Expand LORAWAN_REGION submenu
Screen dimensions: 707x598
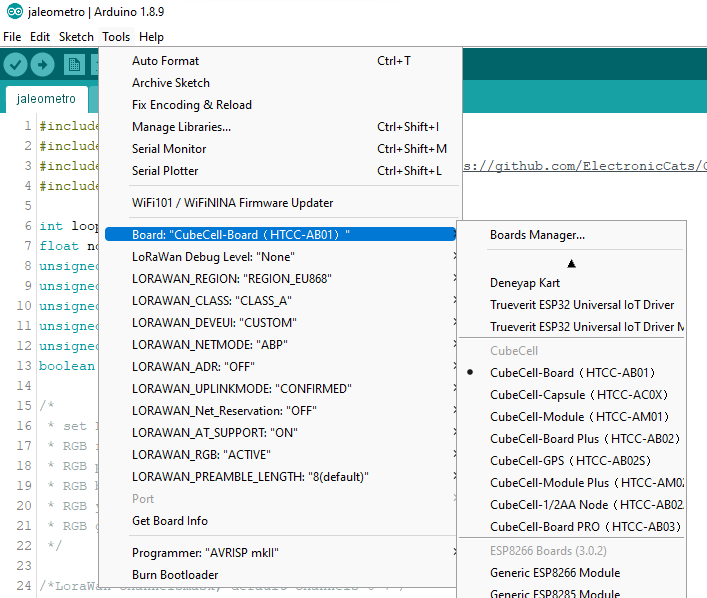tap(280, 279)
